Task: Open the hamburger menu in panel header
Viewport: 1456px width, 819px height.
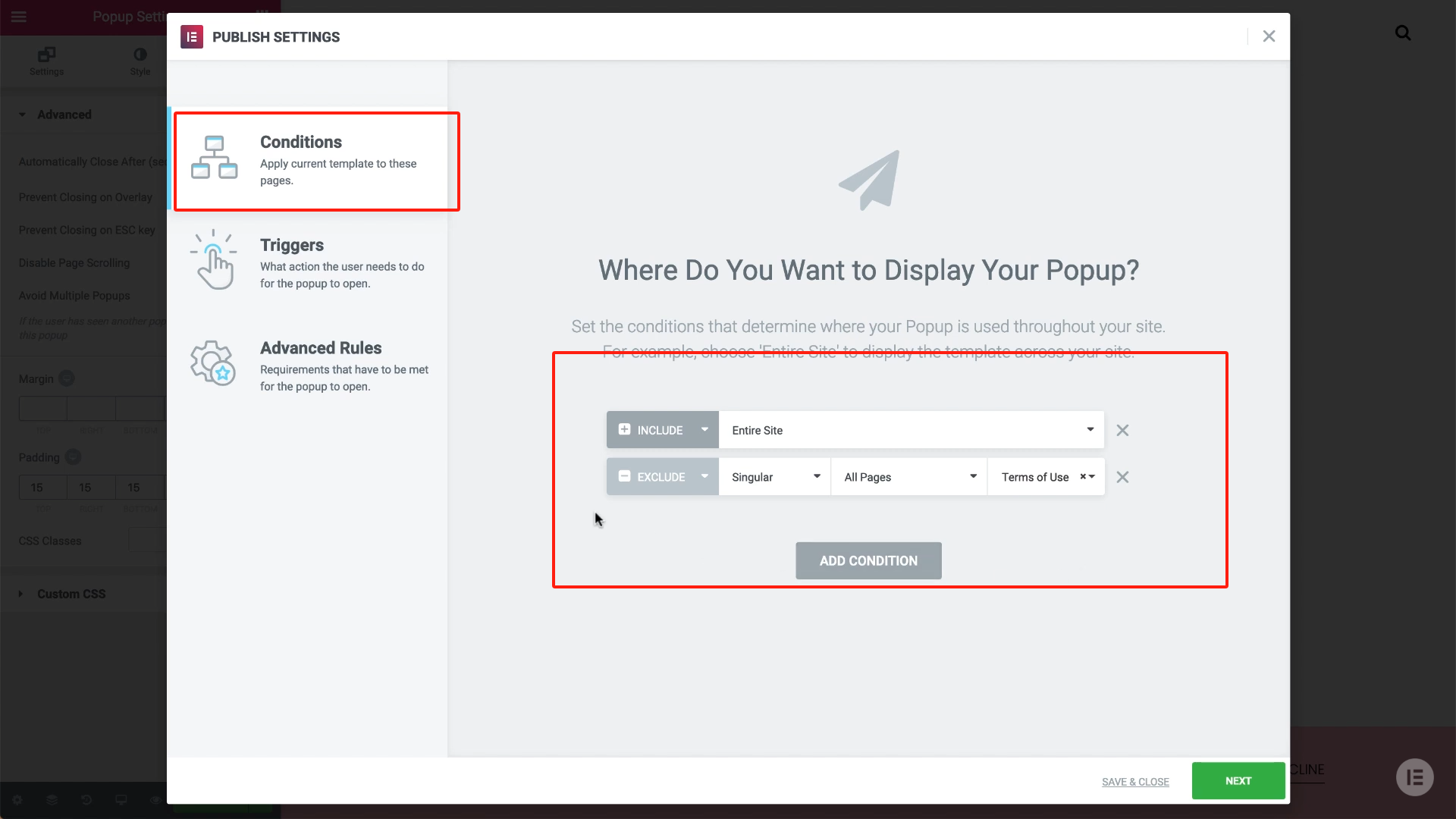Action: pyautogui.click(x=19, y=17)
